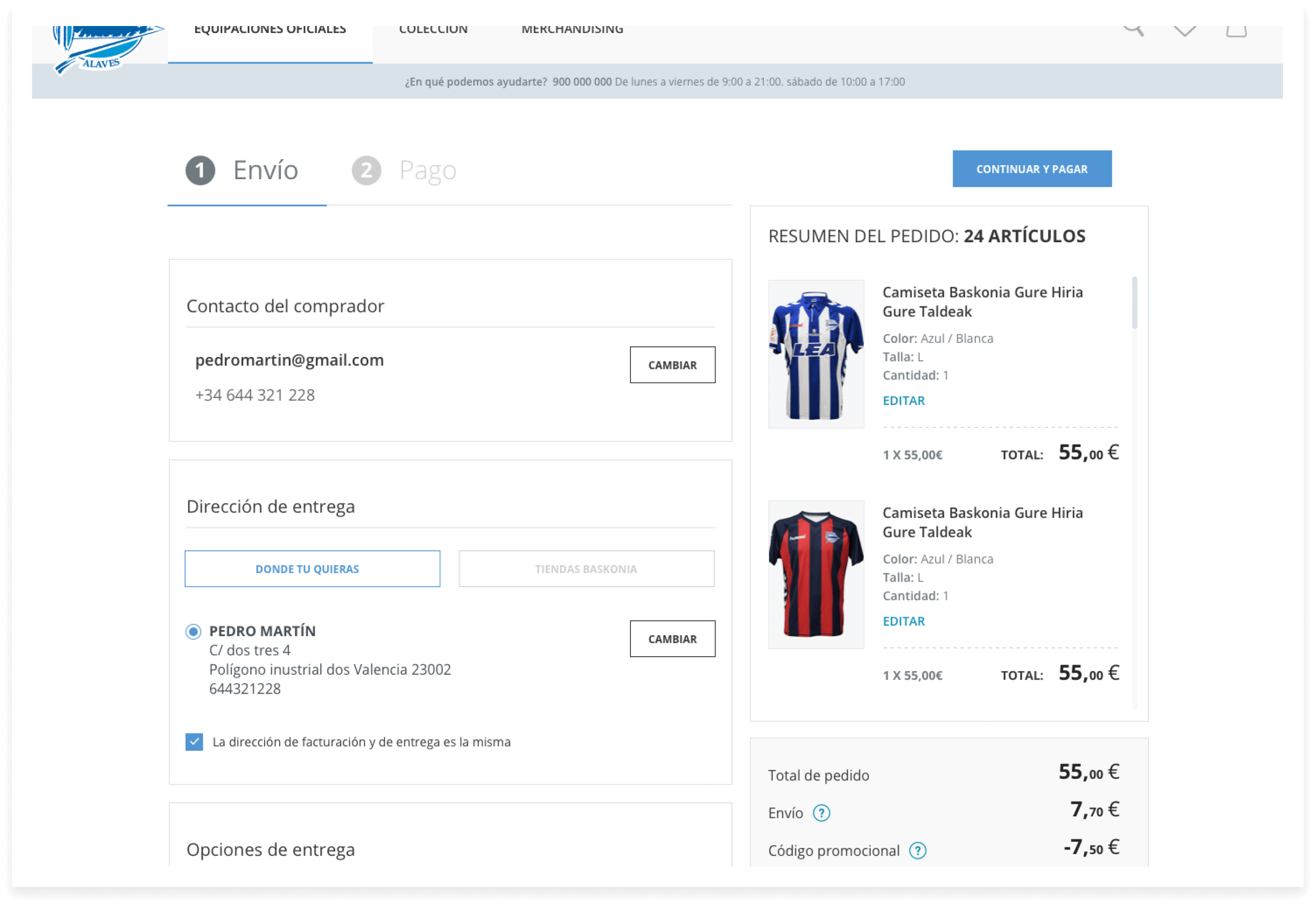
Task: Show help for Código promocional
Action: coord(917,850)
